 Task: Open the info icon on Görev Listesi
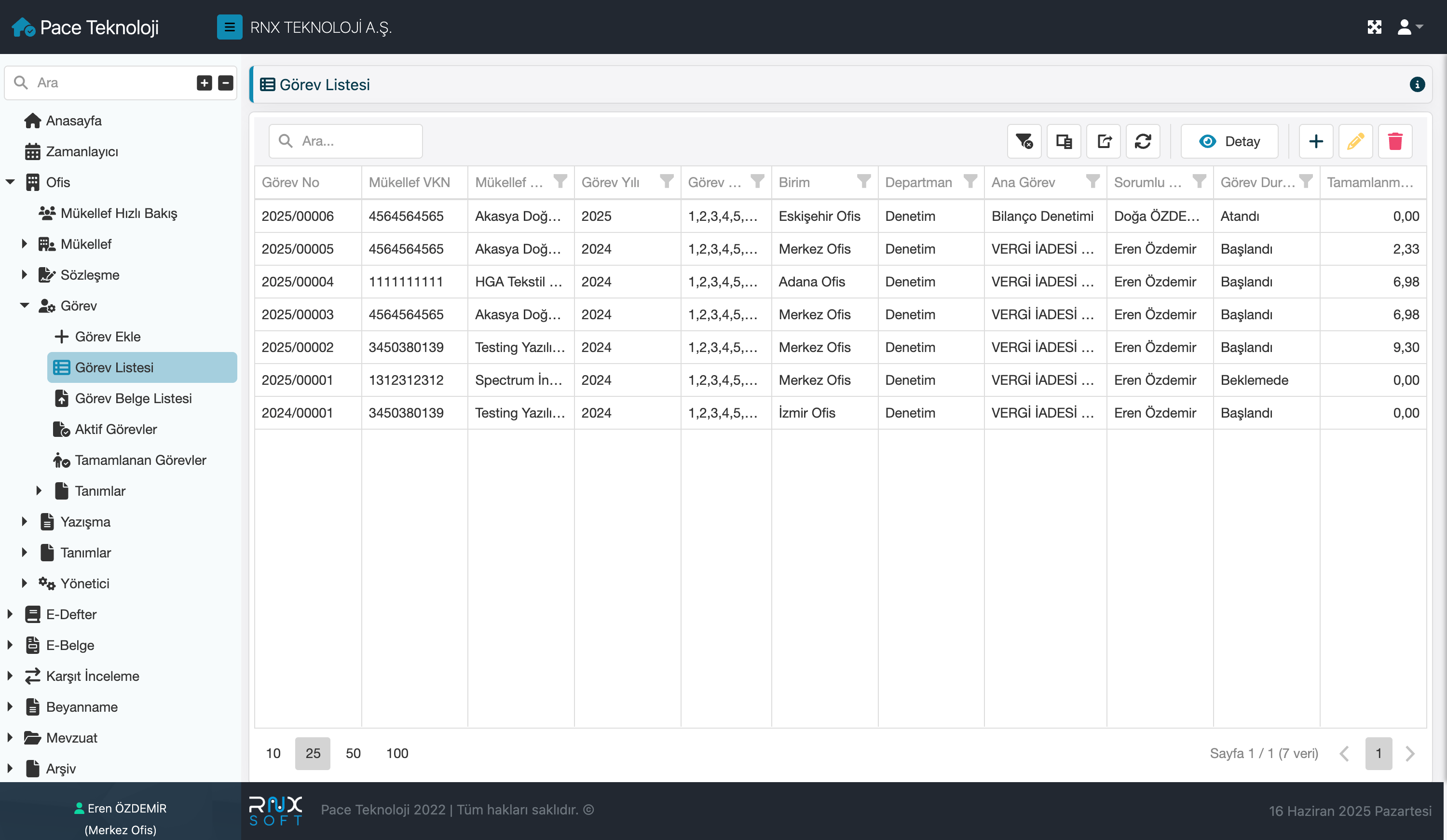pos(1417,85)
